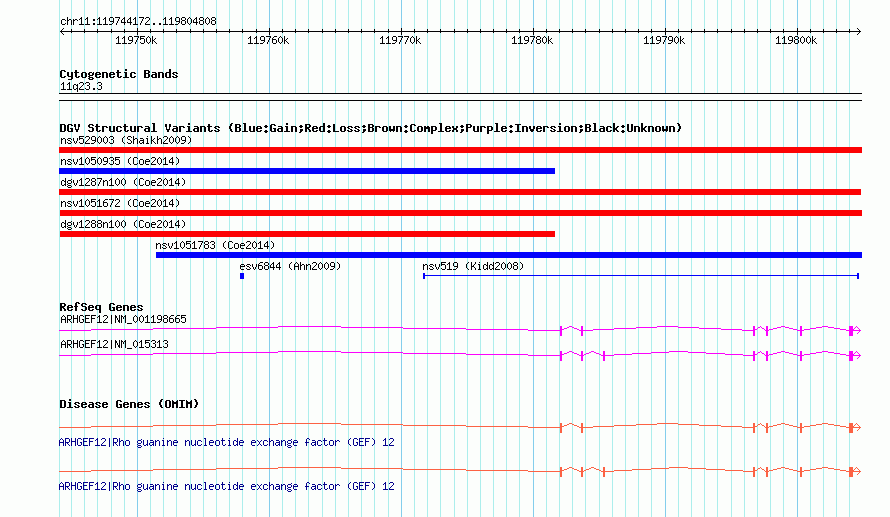Click the nsv529003 (Shaikh2009) red loss bar
This screenshot has width=890, height=517.
pyautogui.click(x=460, y=150)
